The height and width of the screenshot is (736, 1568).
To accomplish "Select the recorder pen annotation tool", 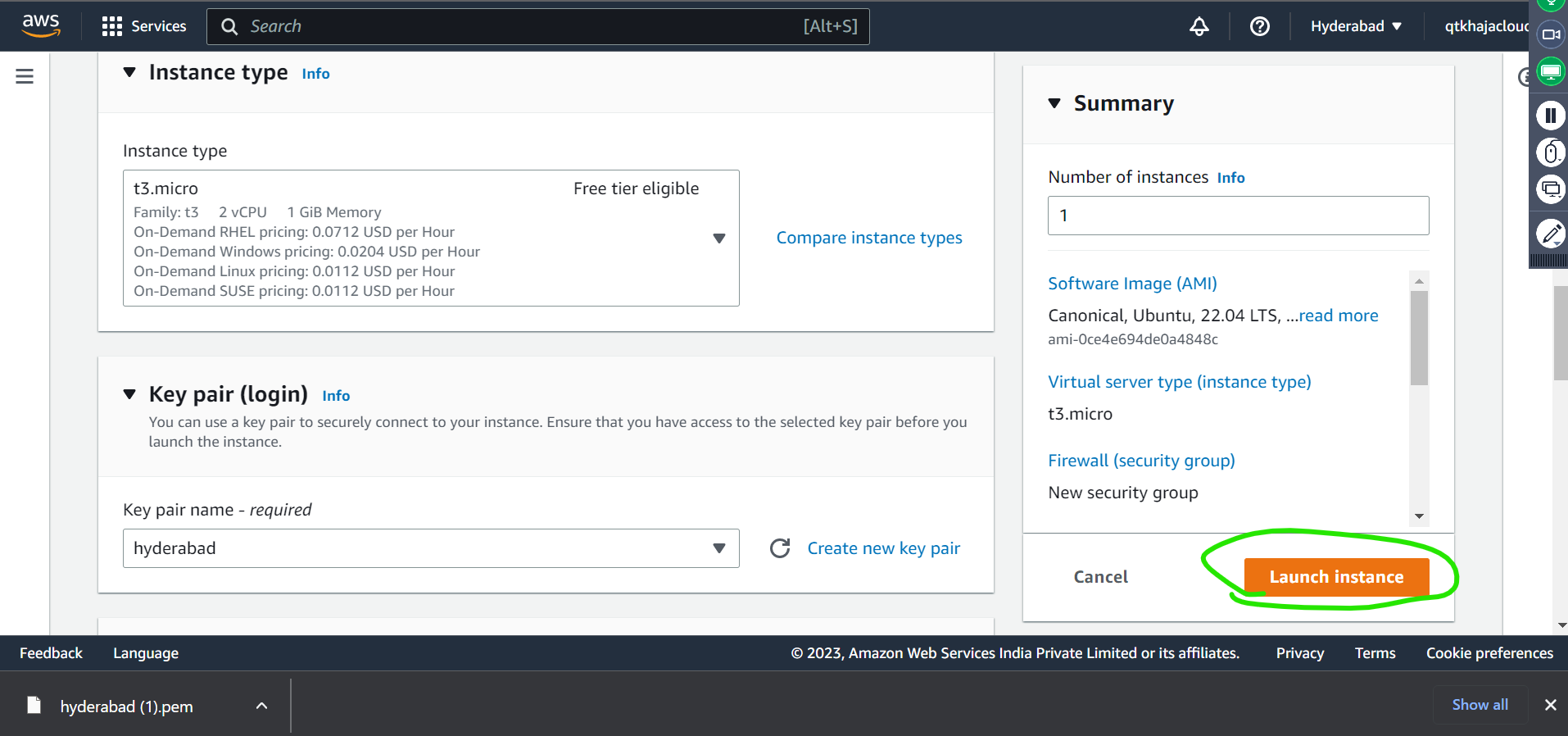I will point(1550,234).
